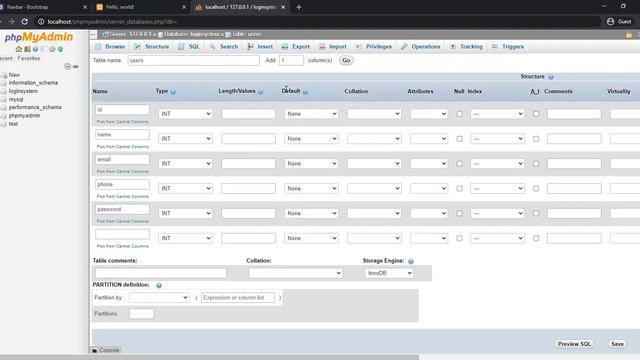Open Type dropdown for email column

click(185, 164)
